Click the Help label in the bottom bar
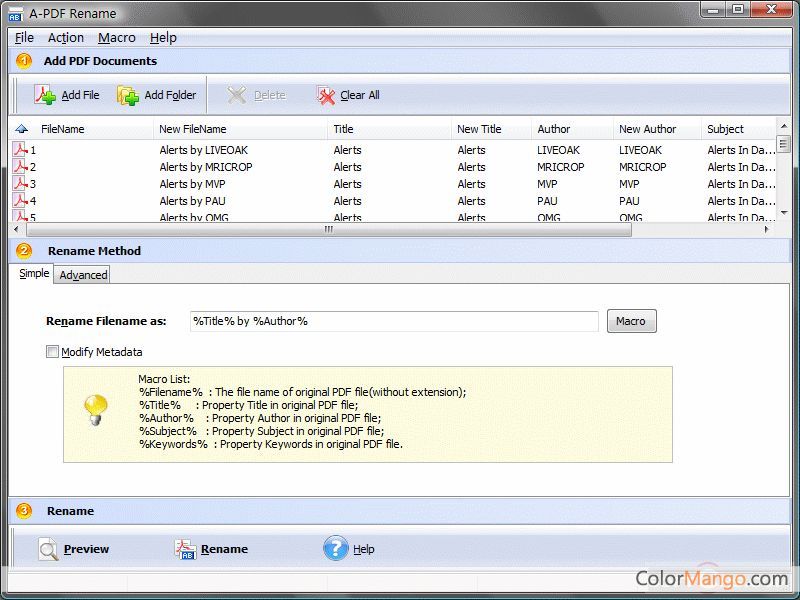Image resolution: width=800 pixels, height=600 pixels. (x=364, y=549)
